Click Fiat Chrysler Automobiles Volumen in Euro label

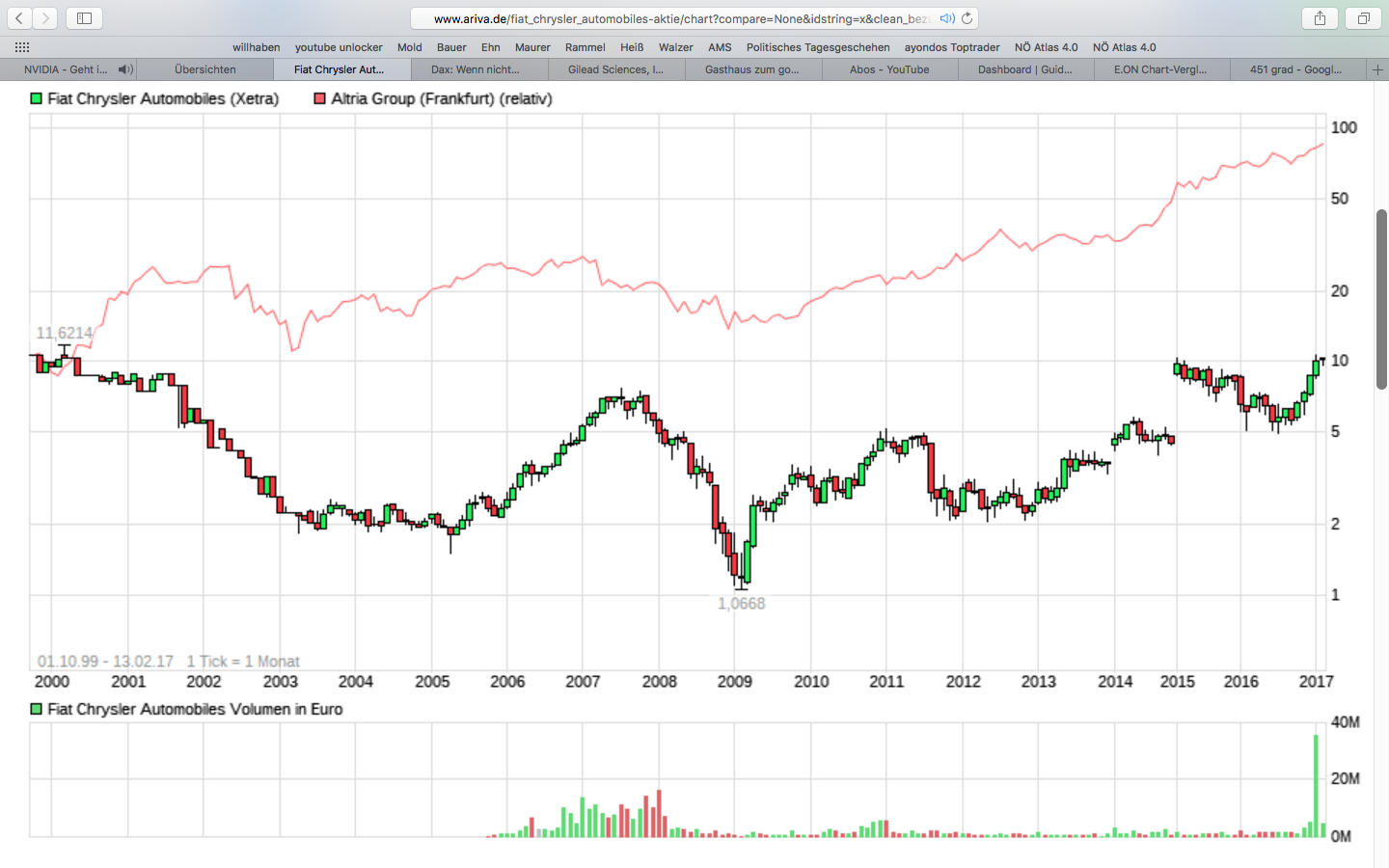[x=195, y=709]
